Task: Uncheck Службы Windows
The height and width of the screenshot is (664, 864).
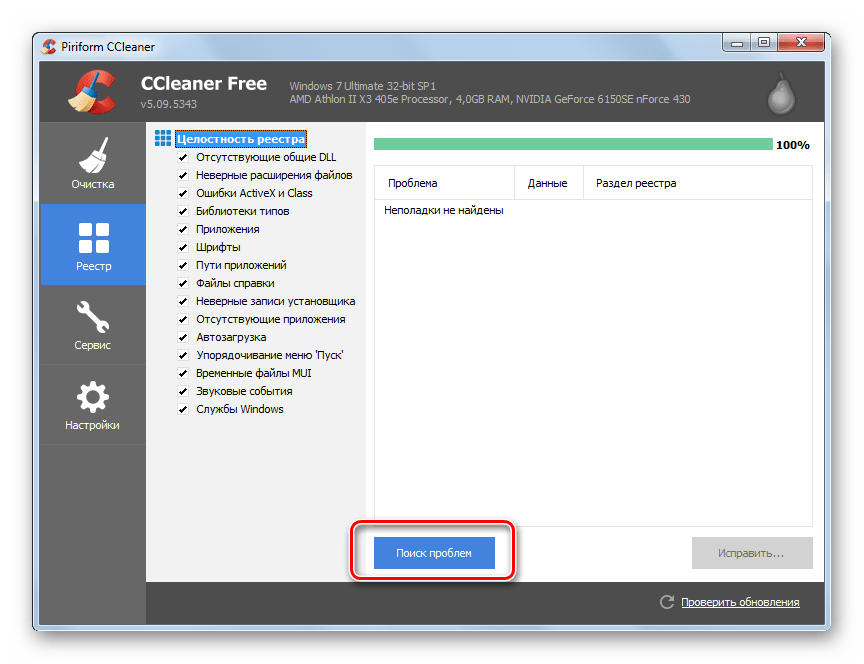Action: click(x=183, y=409)
